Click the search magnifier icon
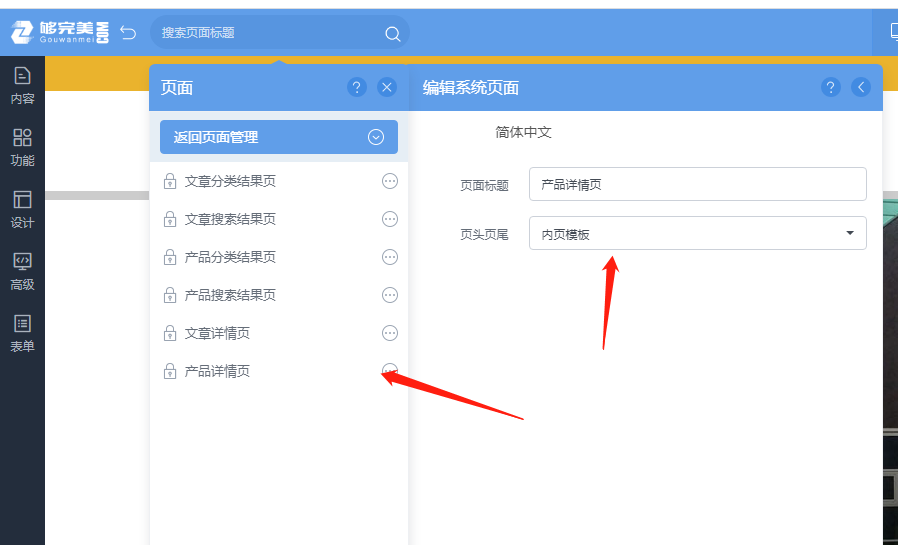 pos(392,33)
